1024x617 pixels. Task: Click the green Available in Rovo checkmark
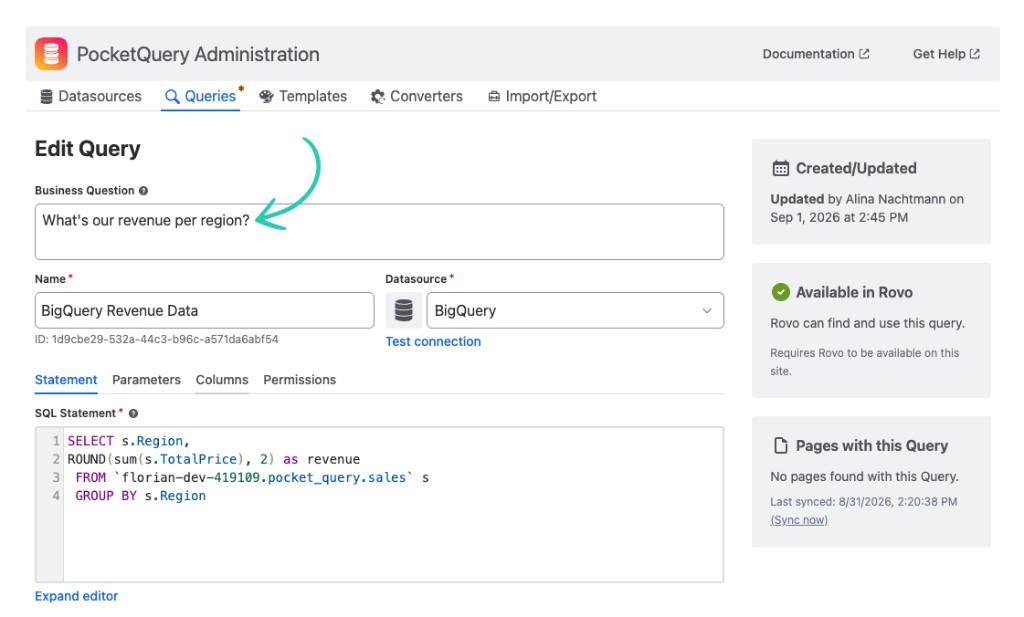pos(780,293)
